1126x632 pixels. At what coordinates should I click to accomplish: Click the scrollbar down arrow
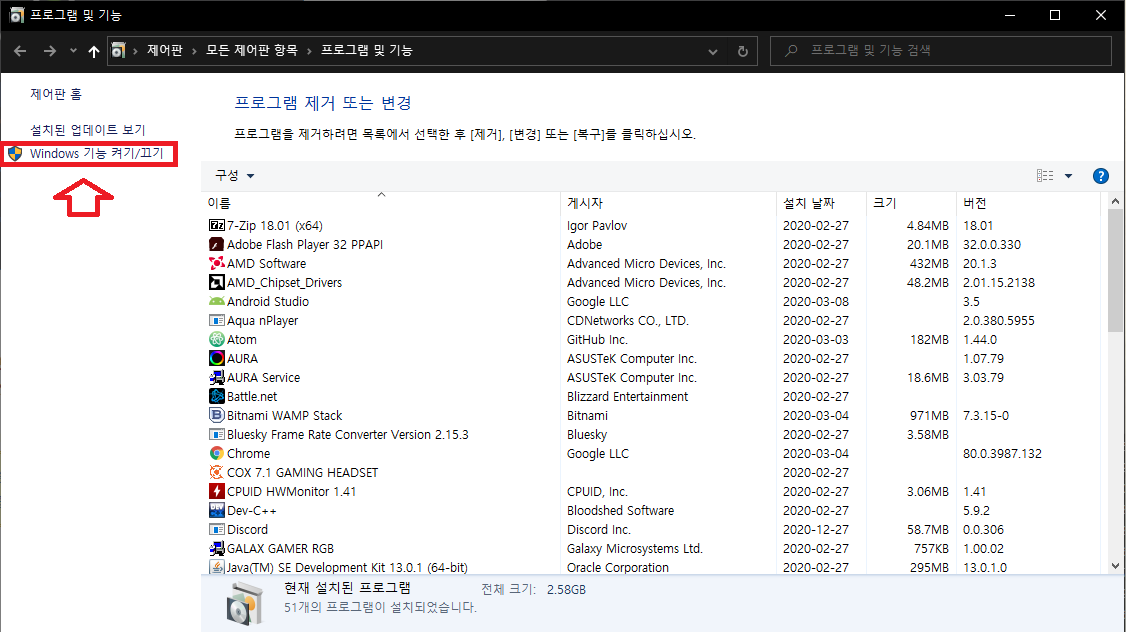[x=1115, y=566]
